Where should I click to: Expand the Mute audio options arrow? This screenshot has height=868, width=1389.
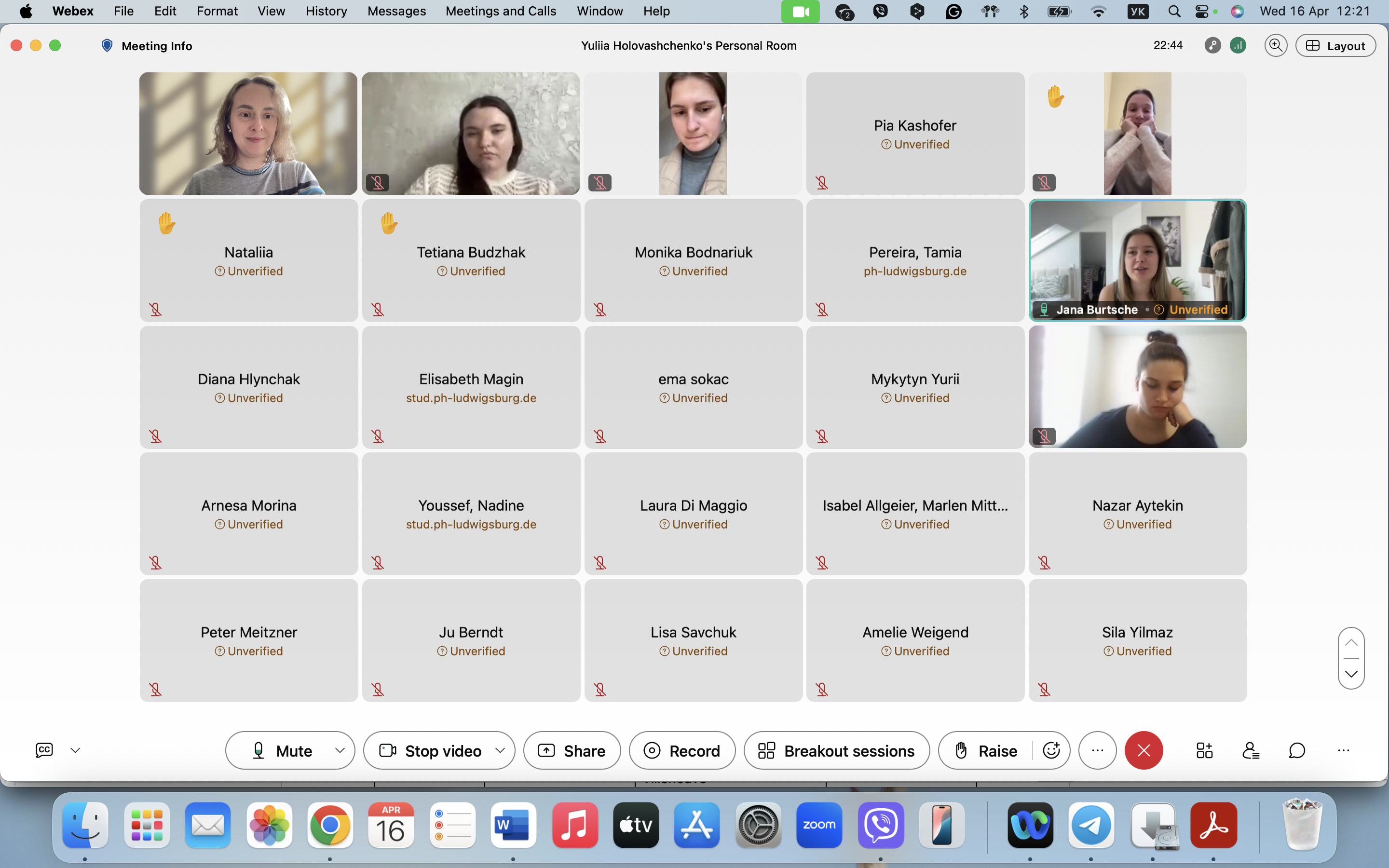[340, 750]
